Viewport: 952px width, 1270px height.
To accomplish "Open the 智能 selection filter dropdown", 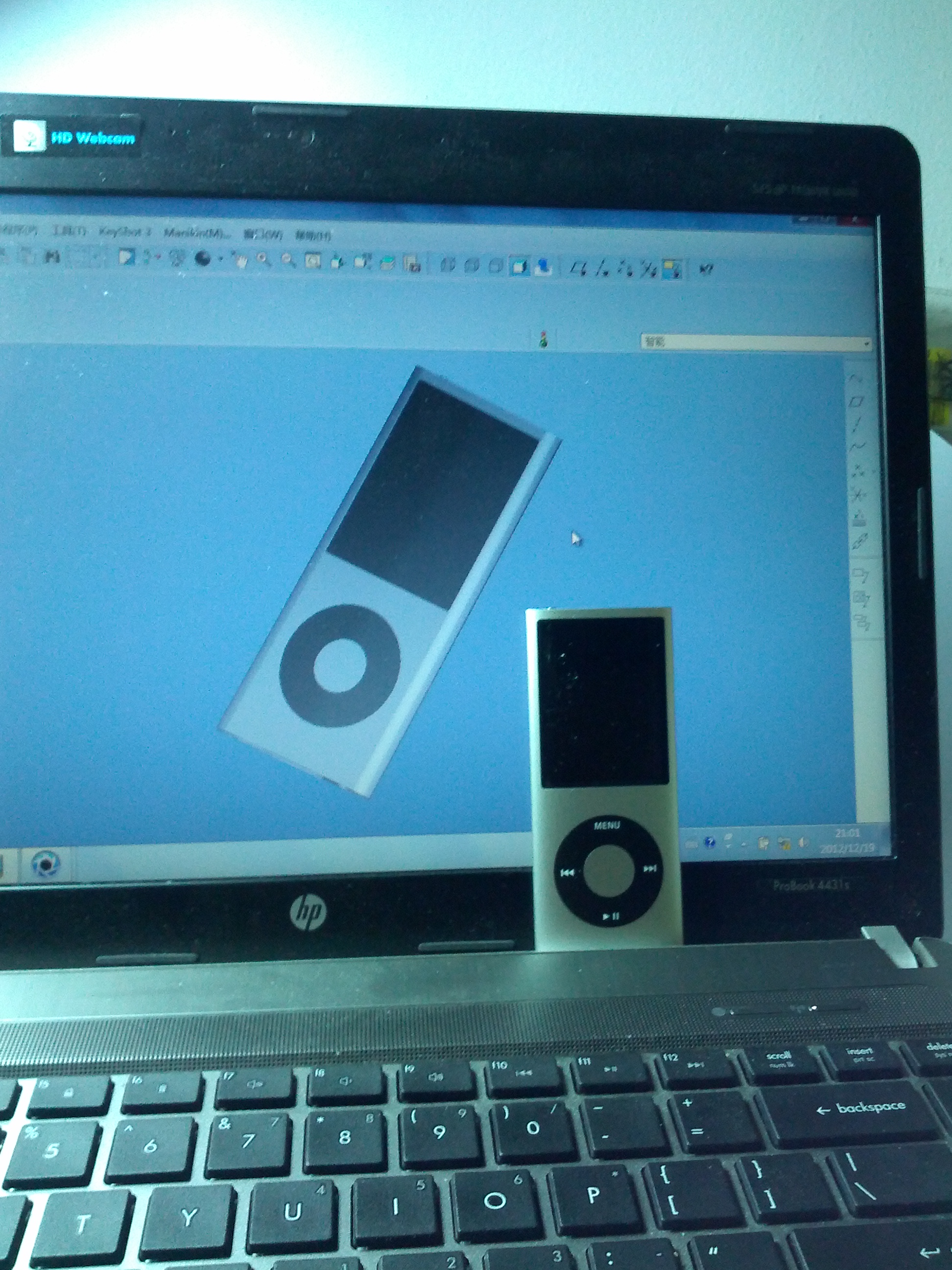I will (865, 343).
